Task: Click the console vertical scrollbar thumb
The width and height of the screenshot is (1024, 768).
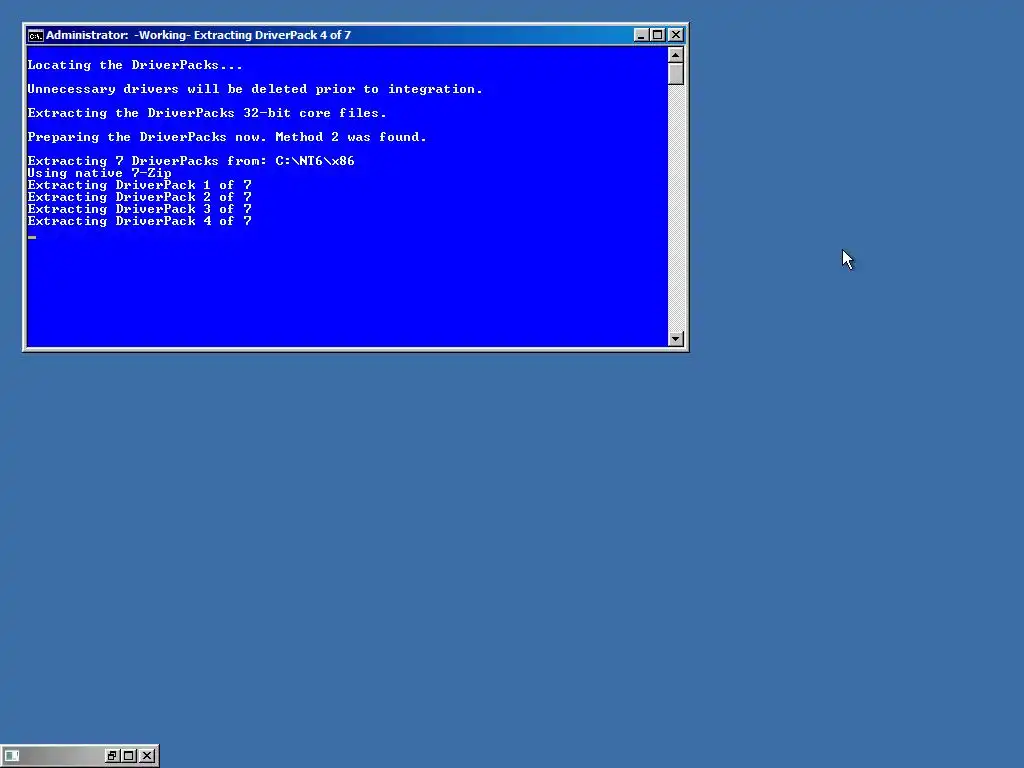Action: (676, 74)
